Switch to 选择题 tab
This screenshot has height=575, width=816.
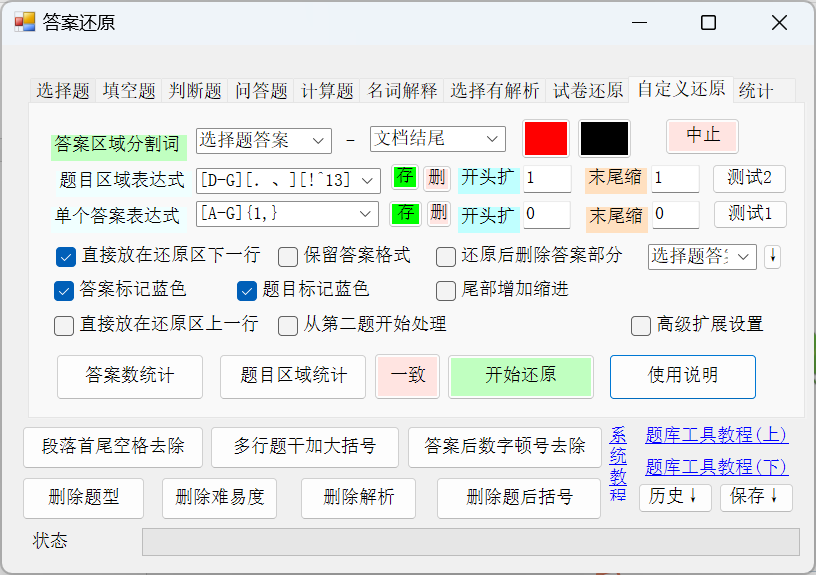tap(63, 91)
